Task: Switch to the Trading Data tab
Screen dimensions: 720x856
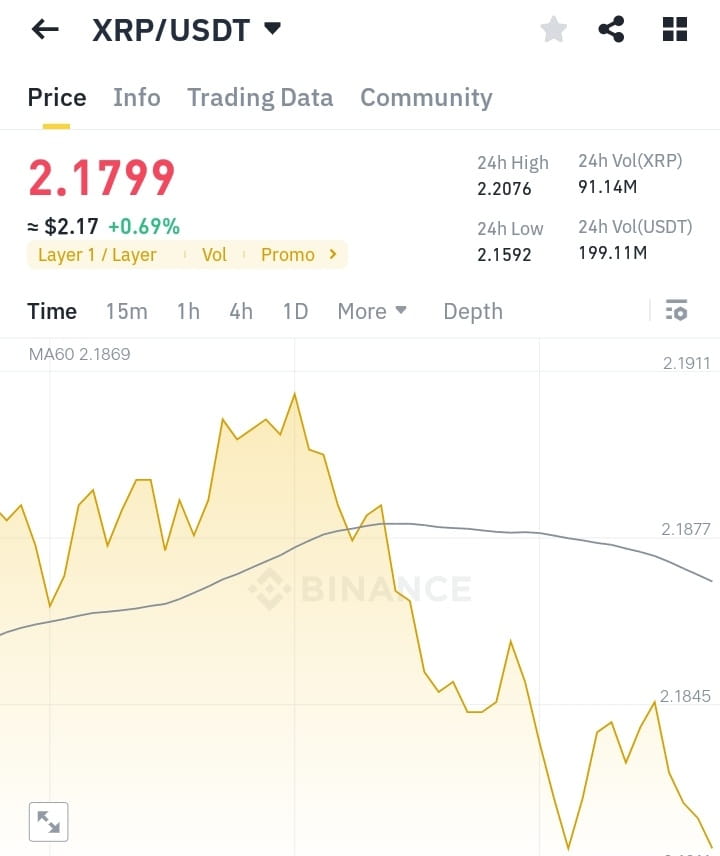Action: (260, 97)
